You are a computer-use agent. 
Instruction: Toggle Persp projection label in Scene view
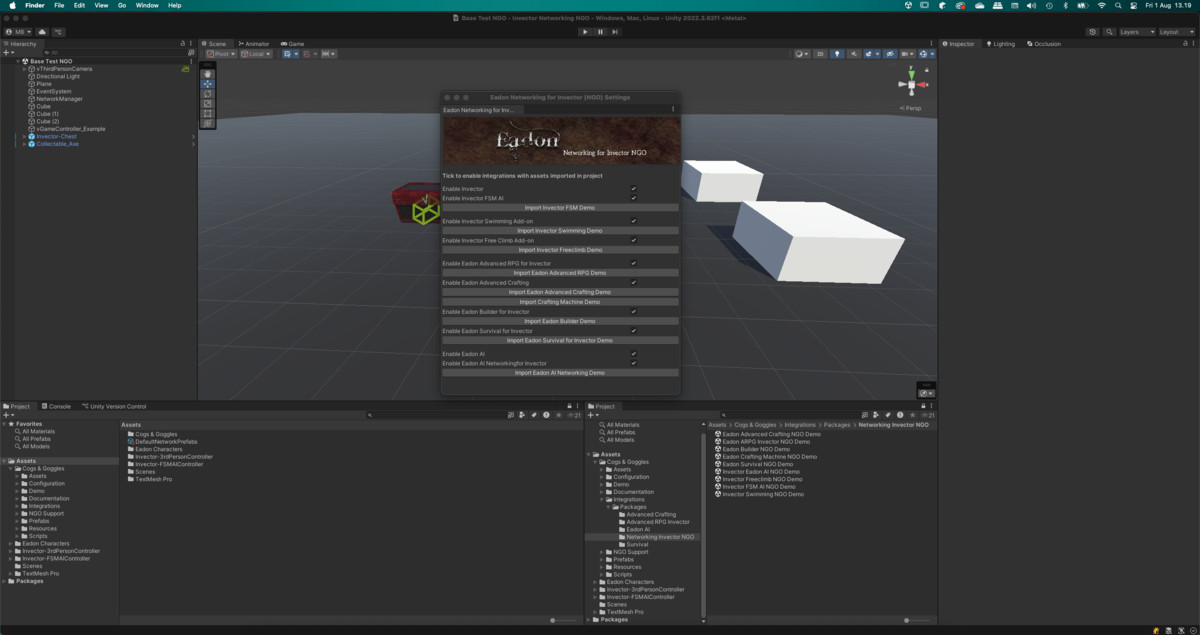911,108
